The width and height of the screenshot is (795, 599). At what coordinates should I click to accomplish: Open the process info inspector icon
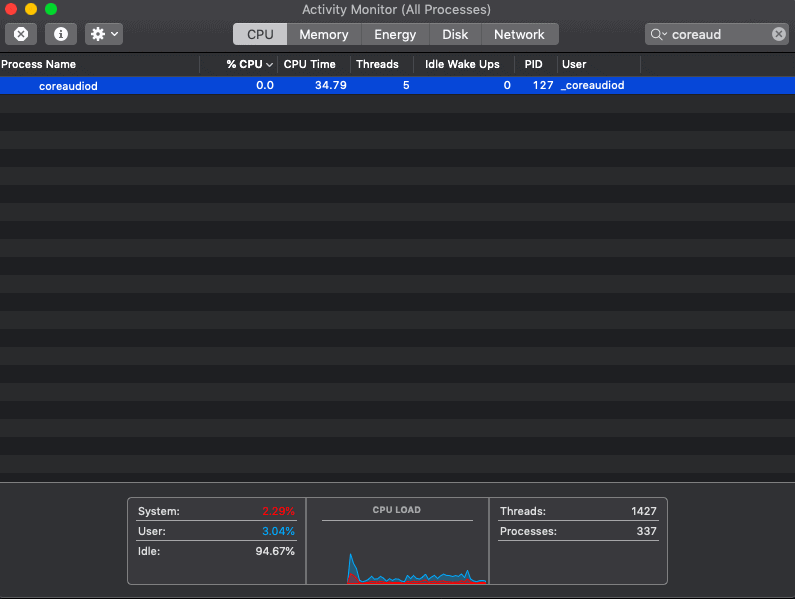[x=61, y=34]
